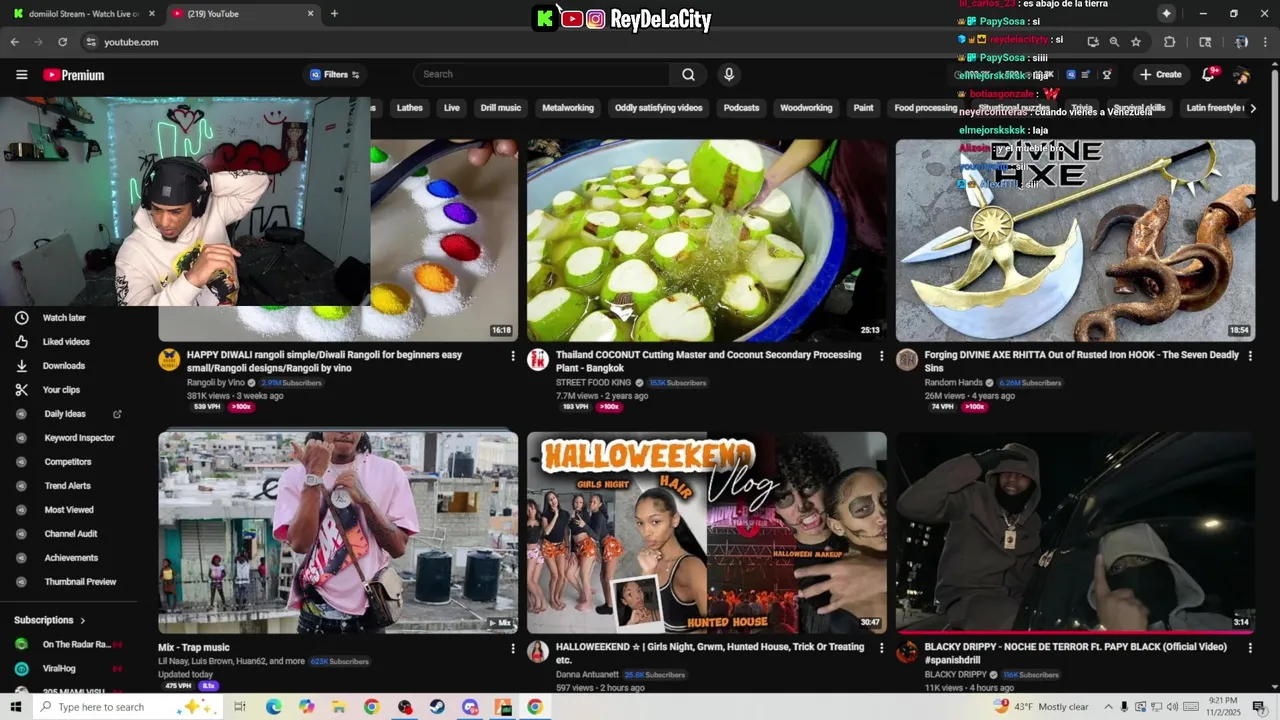Reload the YouTube page
The image size is (1280, 720).
[62, 42]
